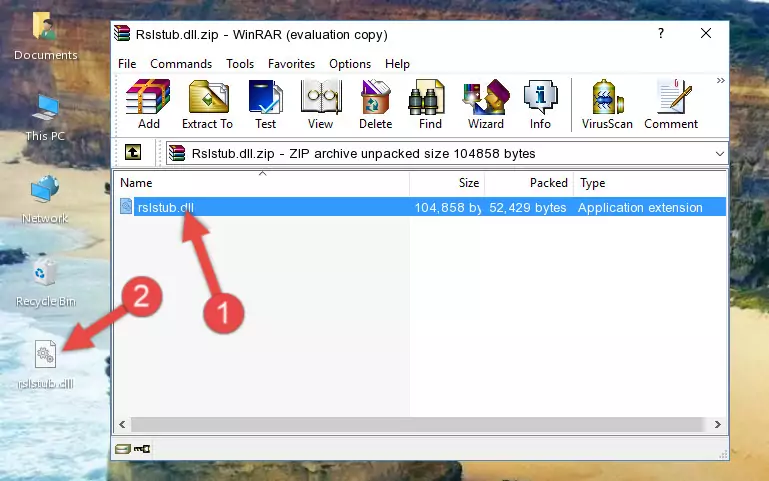Click the 52,429 bytes packed value
This screenshot has width=769, height=481.
coord(527,207)
